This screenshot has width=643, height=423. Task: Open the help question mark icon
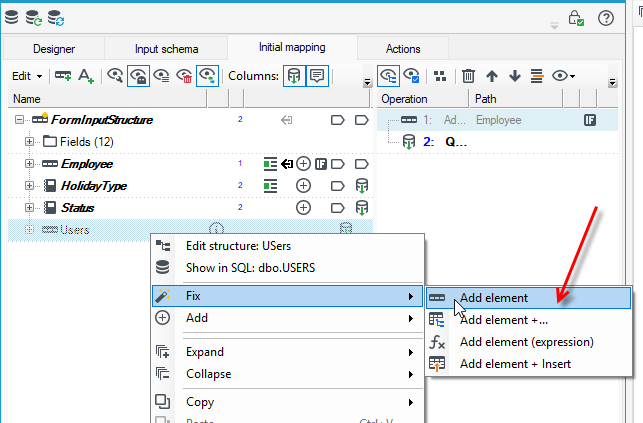coord(606,18)
